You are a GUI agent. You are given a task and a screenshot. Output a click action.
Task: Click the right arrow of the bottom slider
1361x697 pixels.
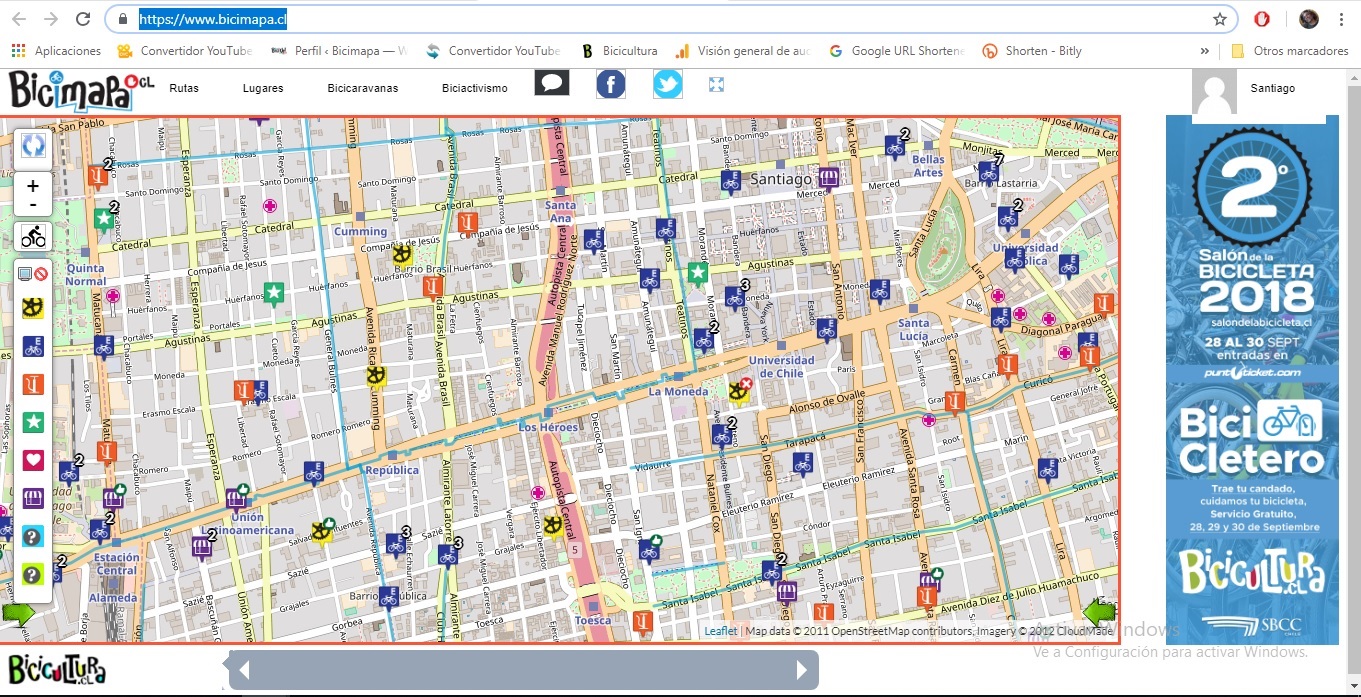[x=802, y=670]
